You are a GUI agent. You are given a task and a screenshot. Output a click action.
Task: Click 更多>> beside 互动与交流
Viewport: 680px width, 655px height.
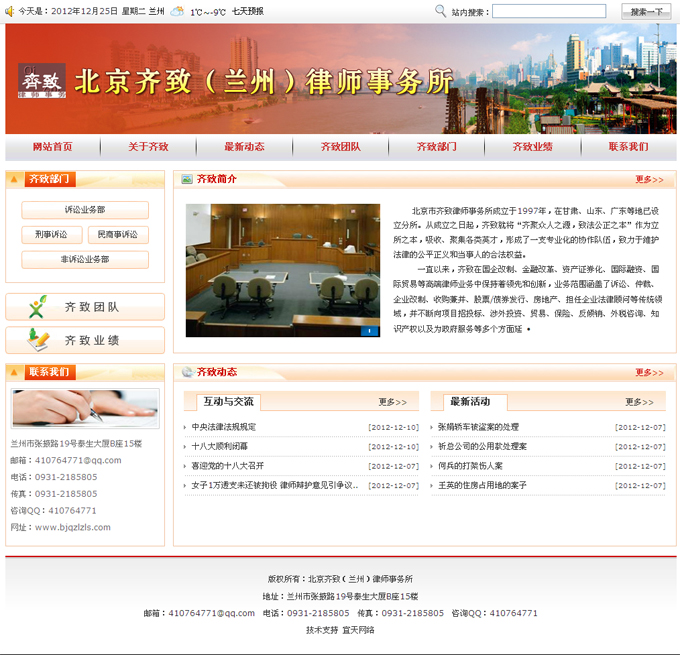392,402
